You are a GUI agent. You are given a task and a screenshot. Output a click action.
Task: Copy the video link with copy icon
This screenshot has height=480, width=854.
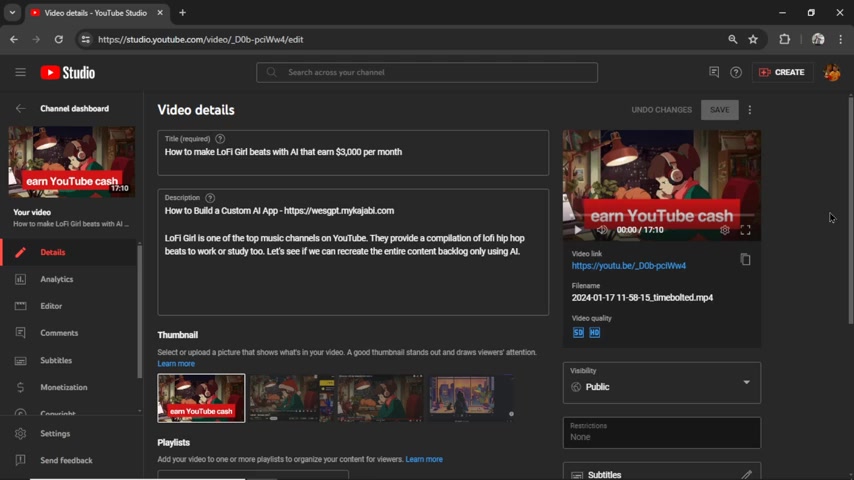pyautogui.click(x=745, y=259)
